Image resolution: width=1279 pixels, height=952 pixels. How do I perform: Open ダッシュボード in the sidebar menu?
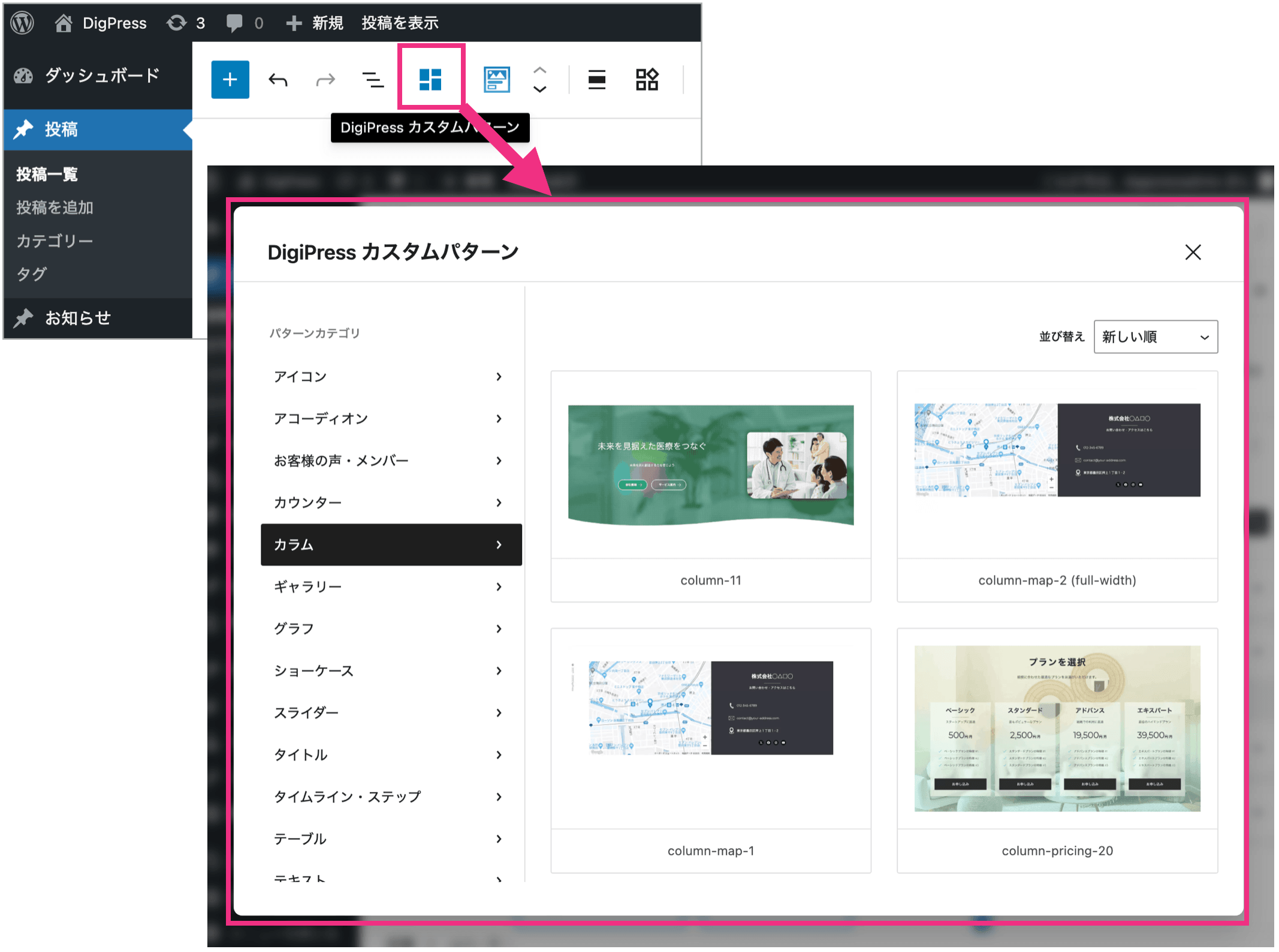[x=102, y=76]
